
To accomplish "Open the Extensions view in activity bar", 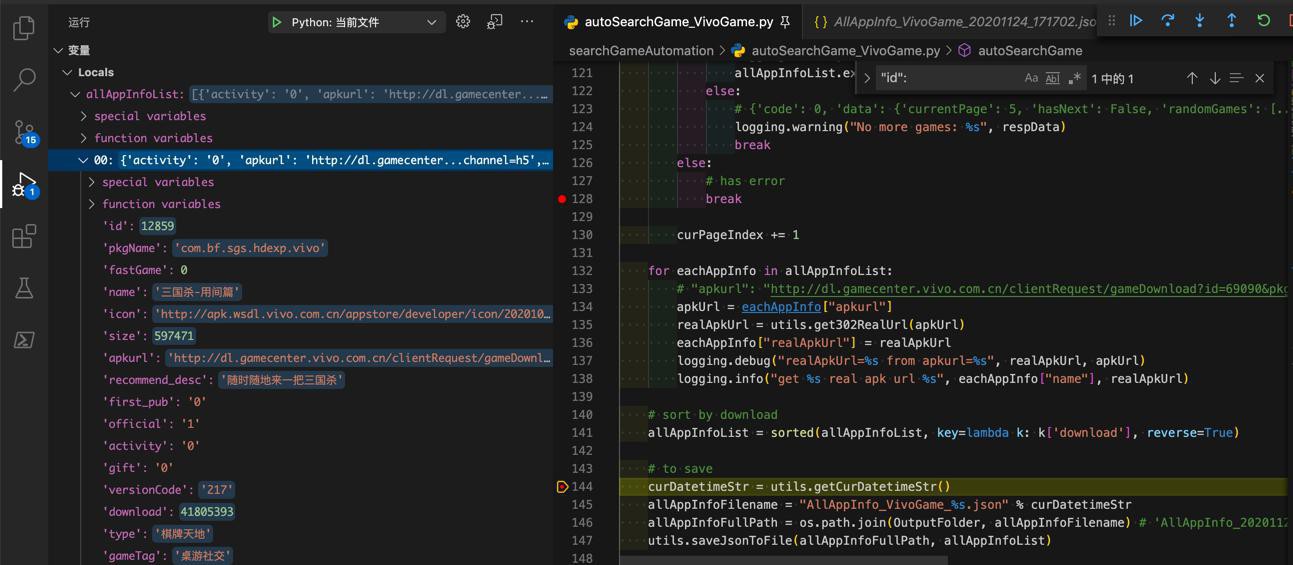I will point(24,237).
